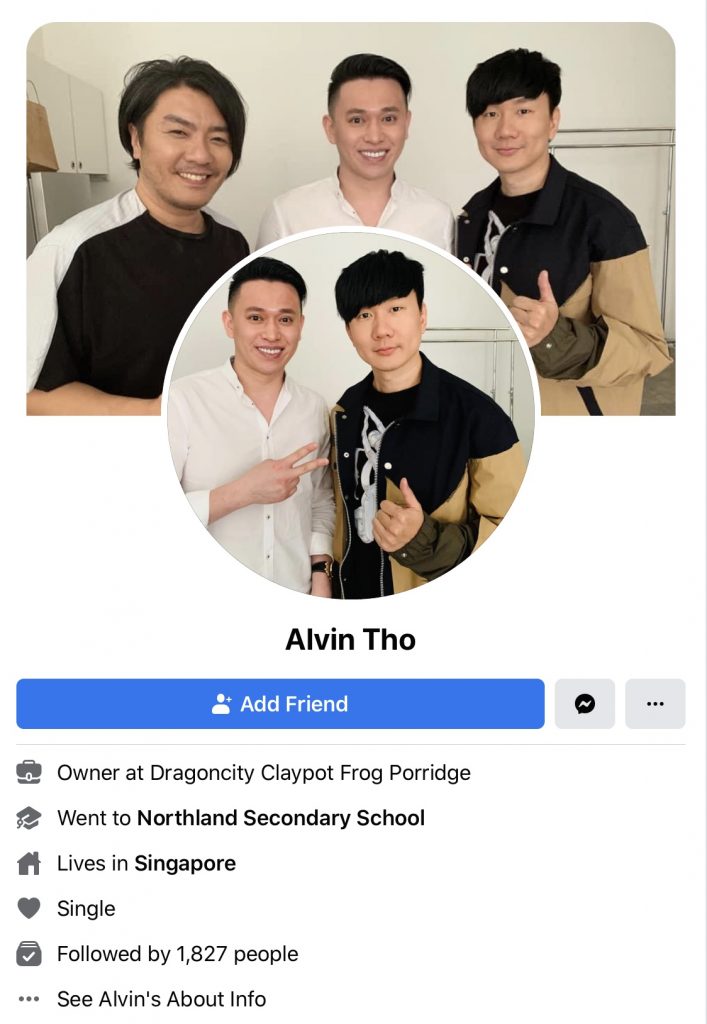Click the followers checkmark icon
This screenshot has height=1024, width=707.
click(29, 953)
